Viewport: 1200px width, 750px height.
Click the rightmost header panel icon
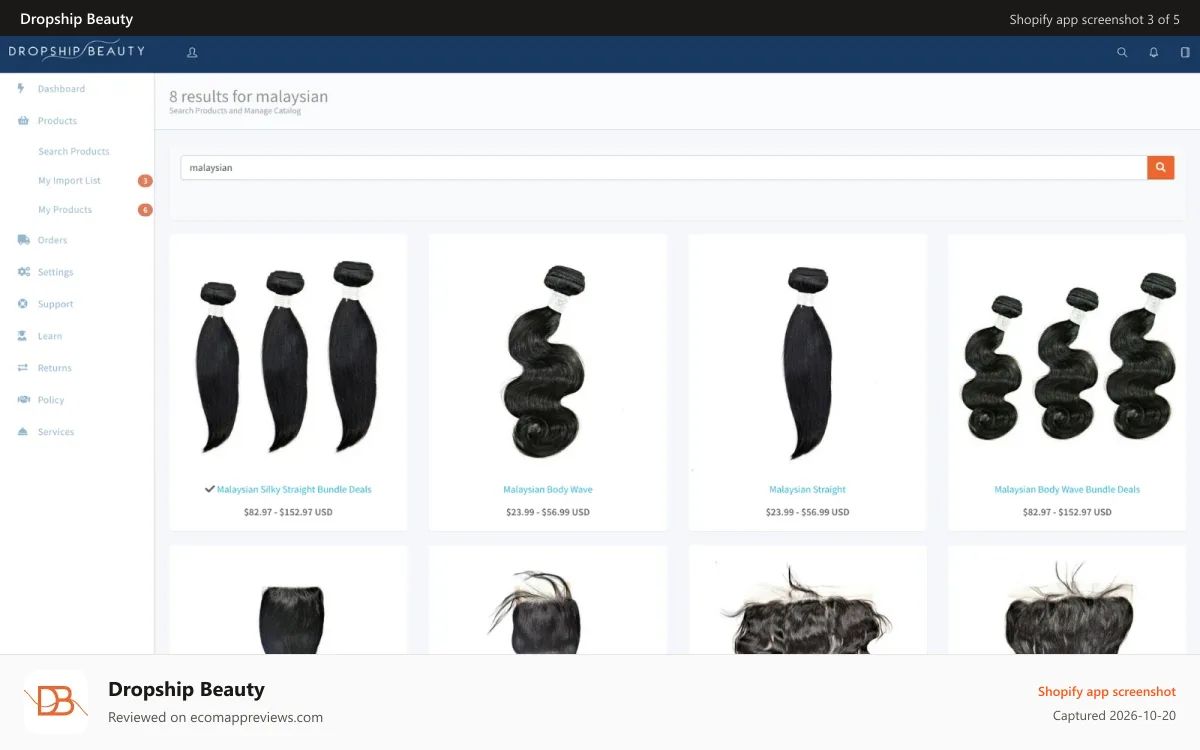[1185, 53]
